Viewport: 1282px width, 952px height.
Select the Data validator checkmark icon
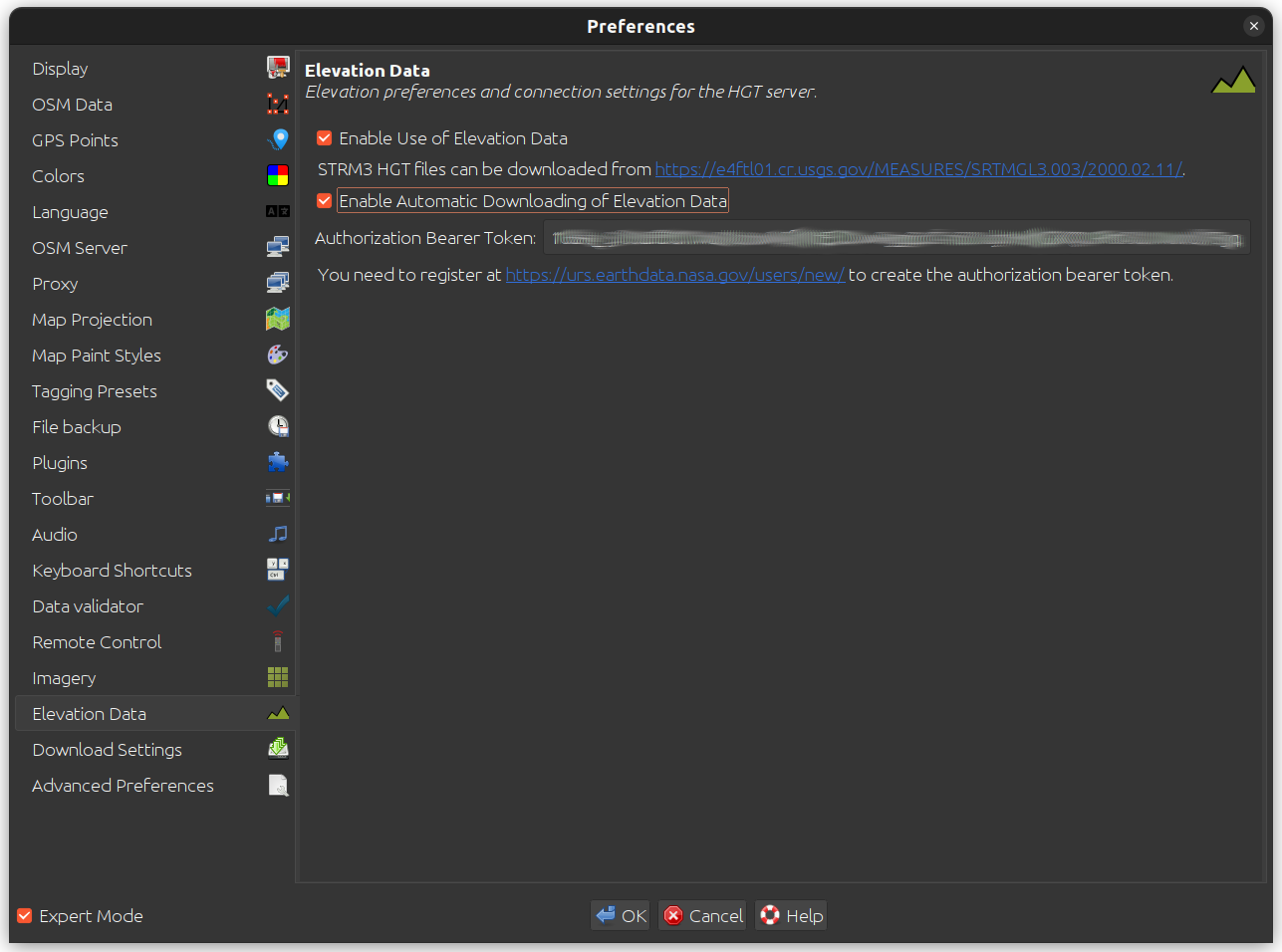pos(278,604)
